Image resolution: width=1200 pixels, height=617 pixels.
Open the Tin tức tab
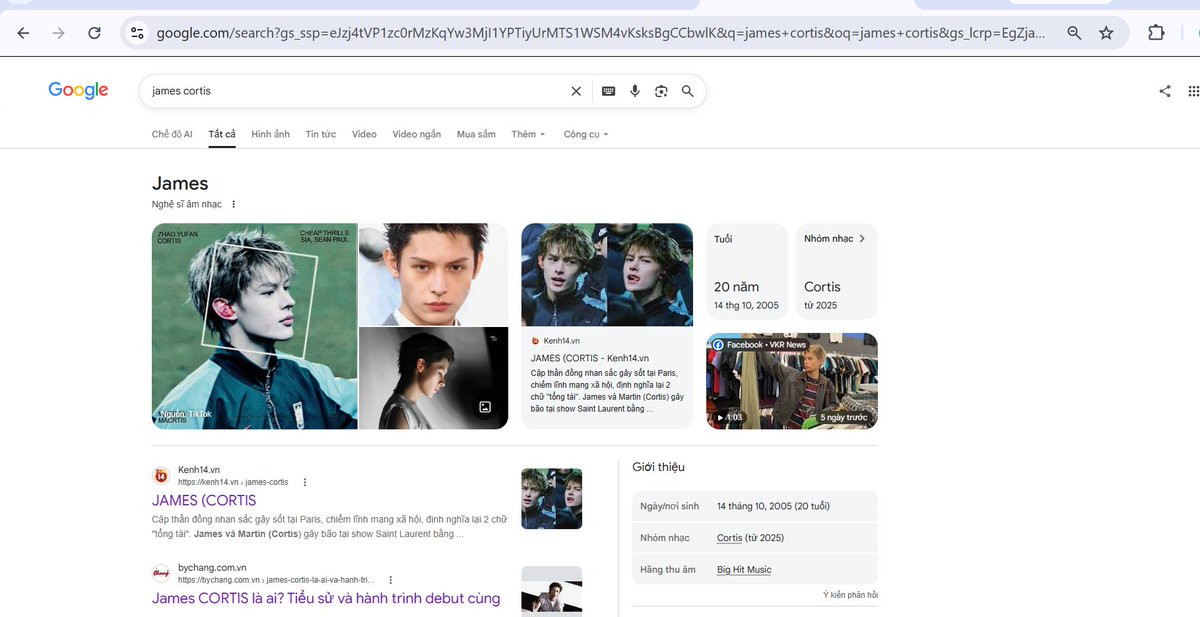click(321, 134)
